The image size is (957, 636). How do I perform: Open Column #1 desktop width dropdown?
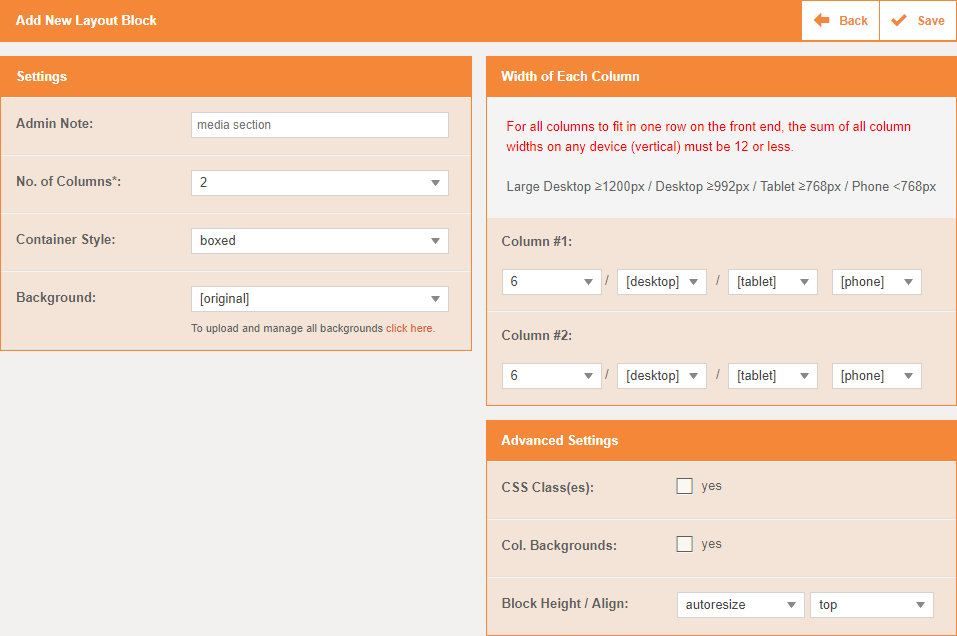coord(662,282)
